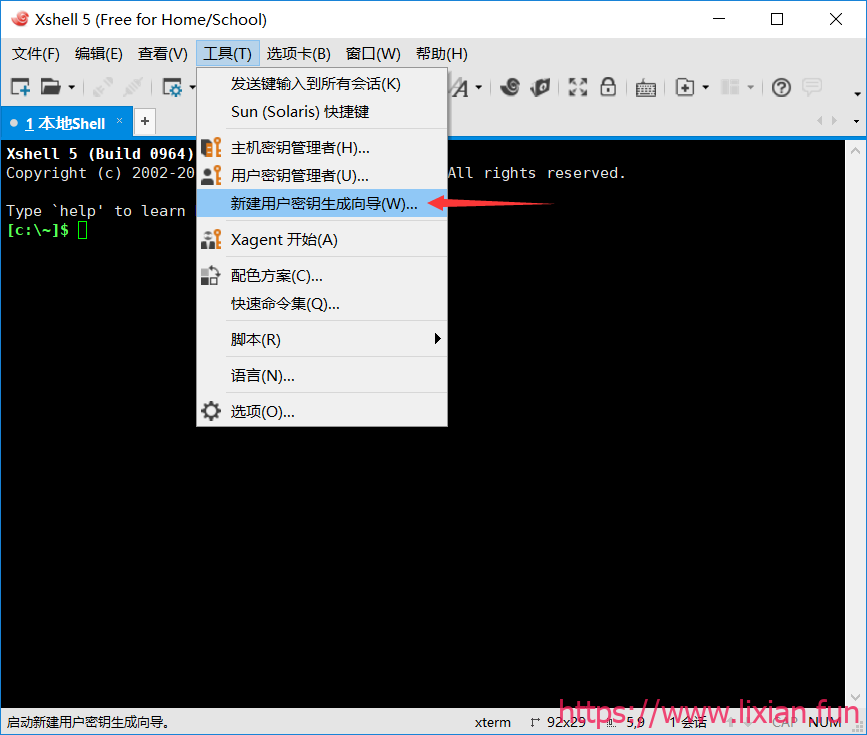Open tab list dropdown at right of tab bar

pyautogui.click(x=856, y=121)
